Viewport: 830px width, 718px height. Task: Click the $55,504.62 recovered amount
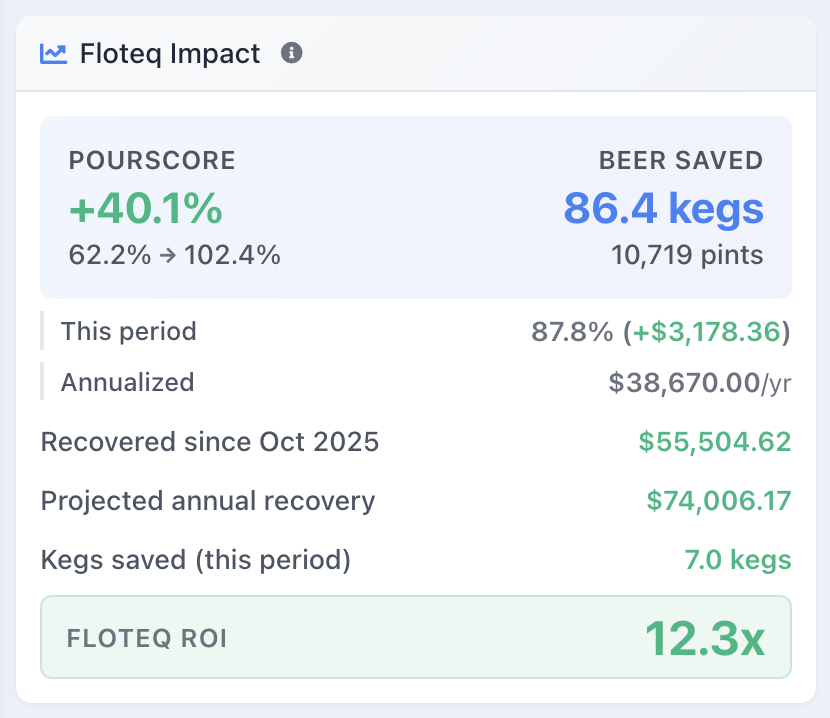pos(715,442)
